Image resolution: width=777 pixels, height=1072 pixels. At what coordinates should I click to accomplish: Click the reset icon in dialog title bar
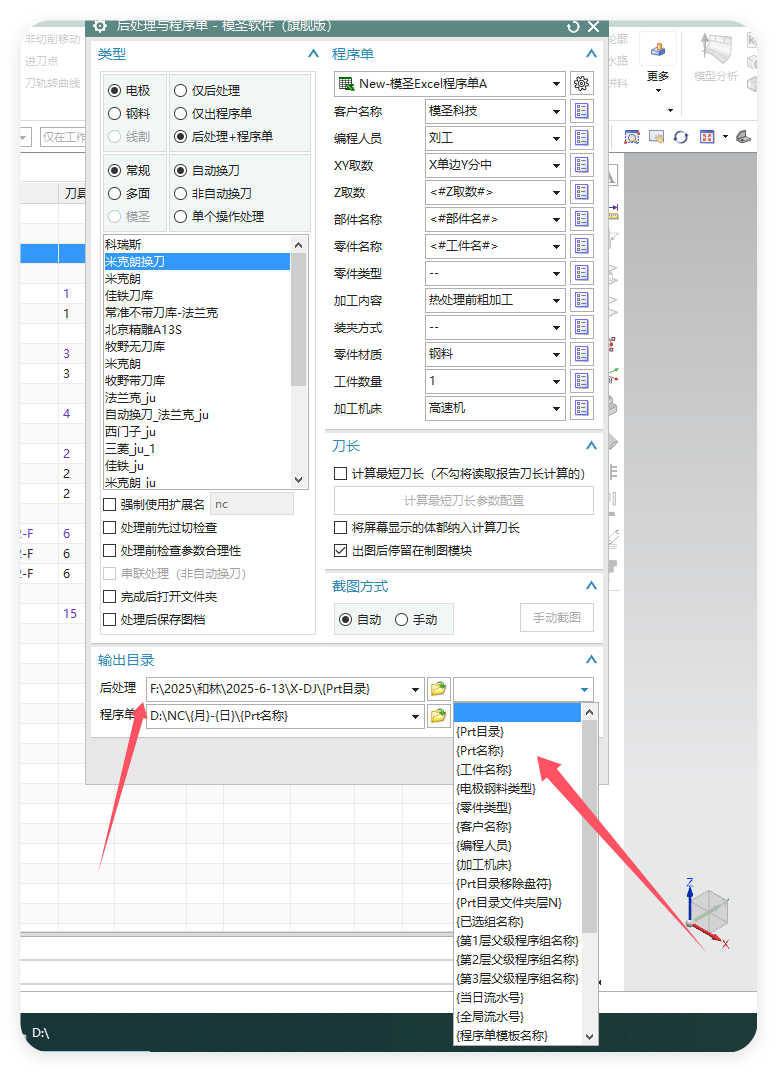(x=573, y=27)
